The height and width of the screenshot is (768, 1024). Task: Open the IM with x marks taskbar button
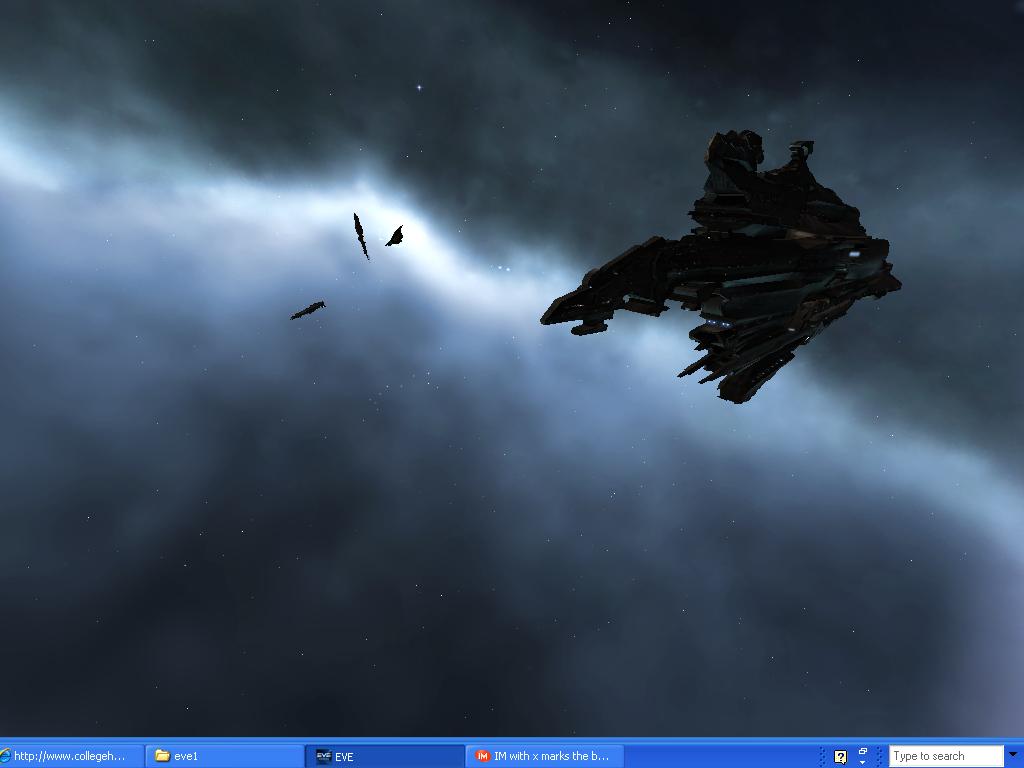545,756
